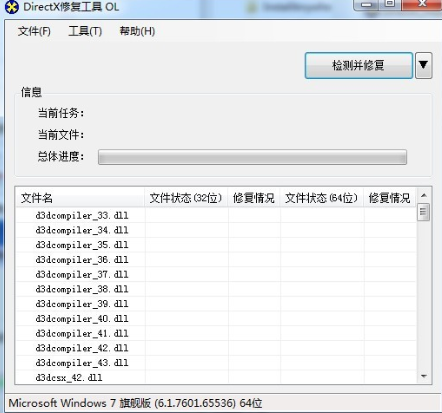The width and height of the screenshot is (442, 413).
Task: Open the 文件(F) menu
Action: pos(34,31)
